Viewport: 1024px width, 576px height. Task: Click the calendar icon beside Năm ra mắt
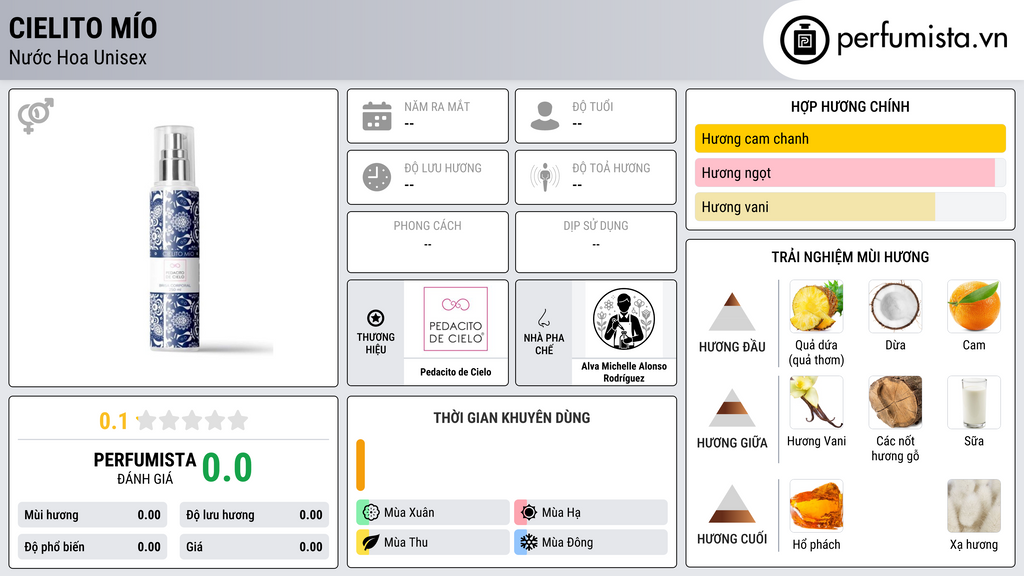[377, 116]
